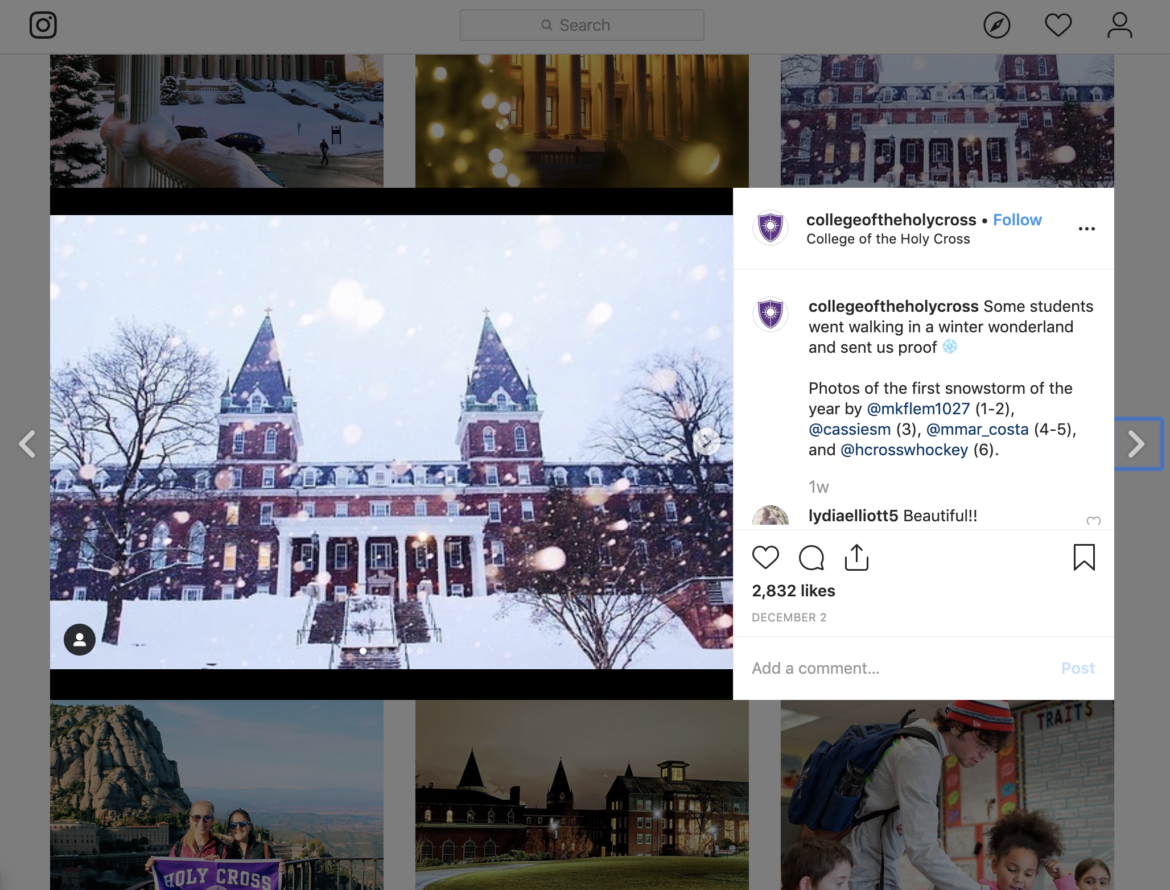The width and height of the screenshot is (1170, 890).
Task: Click the Instagram logo
Action: click(41, 25)
